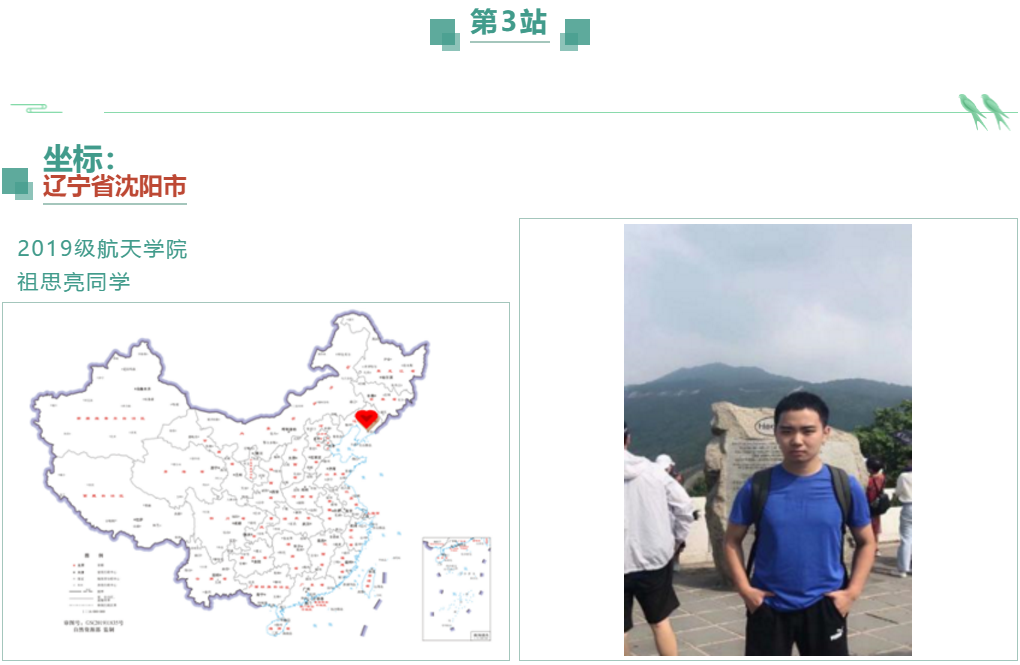Viewport: 1020px width, 665px height.
Task: Open the student photo at mountain
Action: (768, 440)
